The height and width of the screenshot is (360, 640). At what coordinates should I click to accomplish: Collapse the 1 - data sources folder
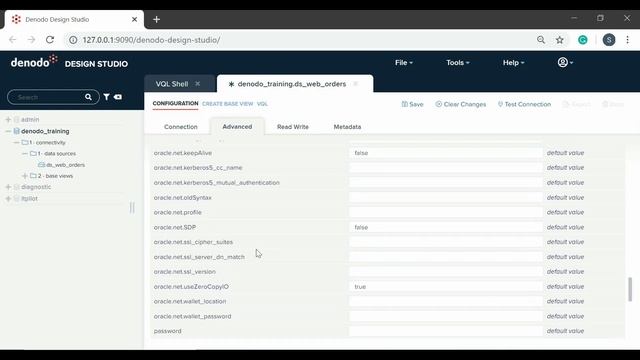point(25,153)
